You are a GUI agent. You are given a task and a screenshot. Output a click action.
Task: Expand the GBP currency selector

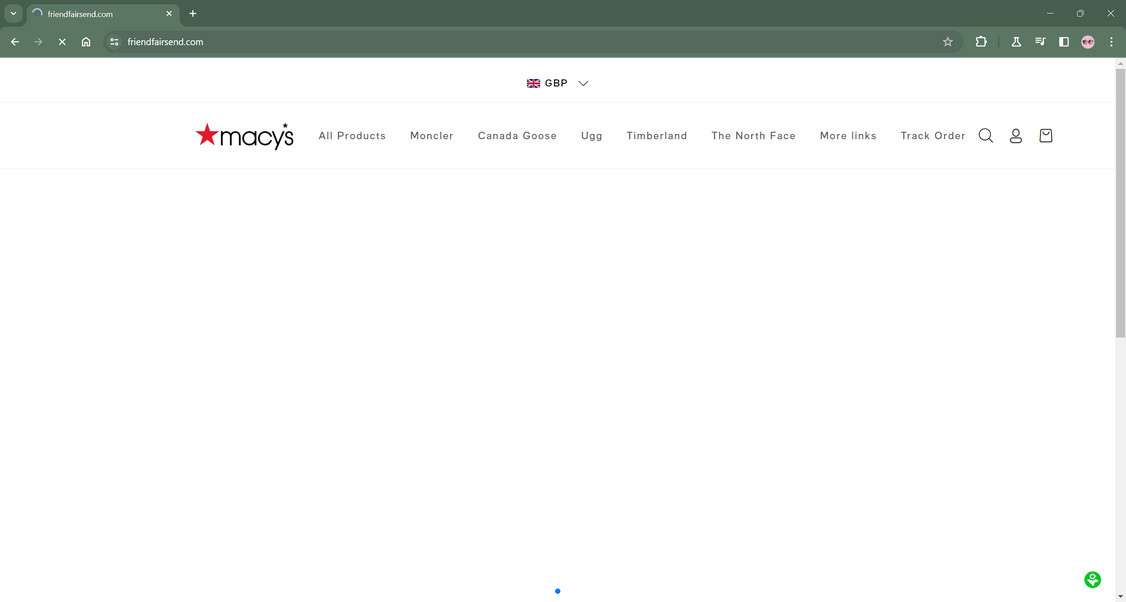pos(557,83)
